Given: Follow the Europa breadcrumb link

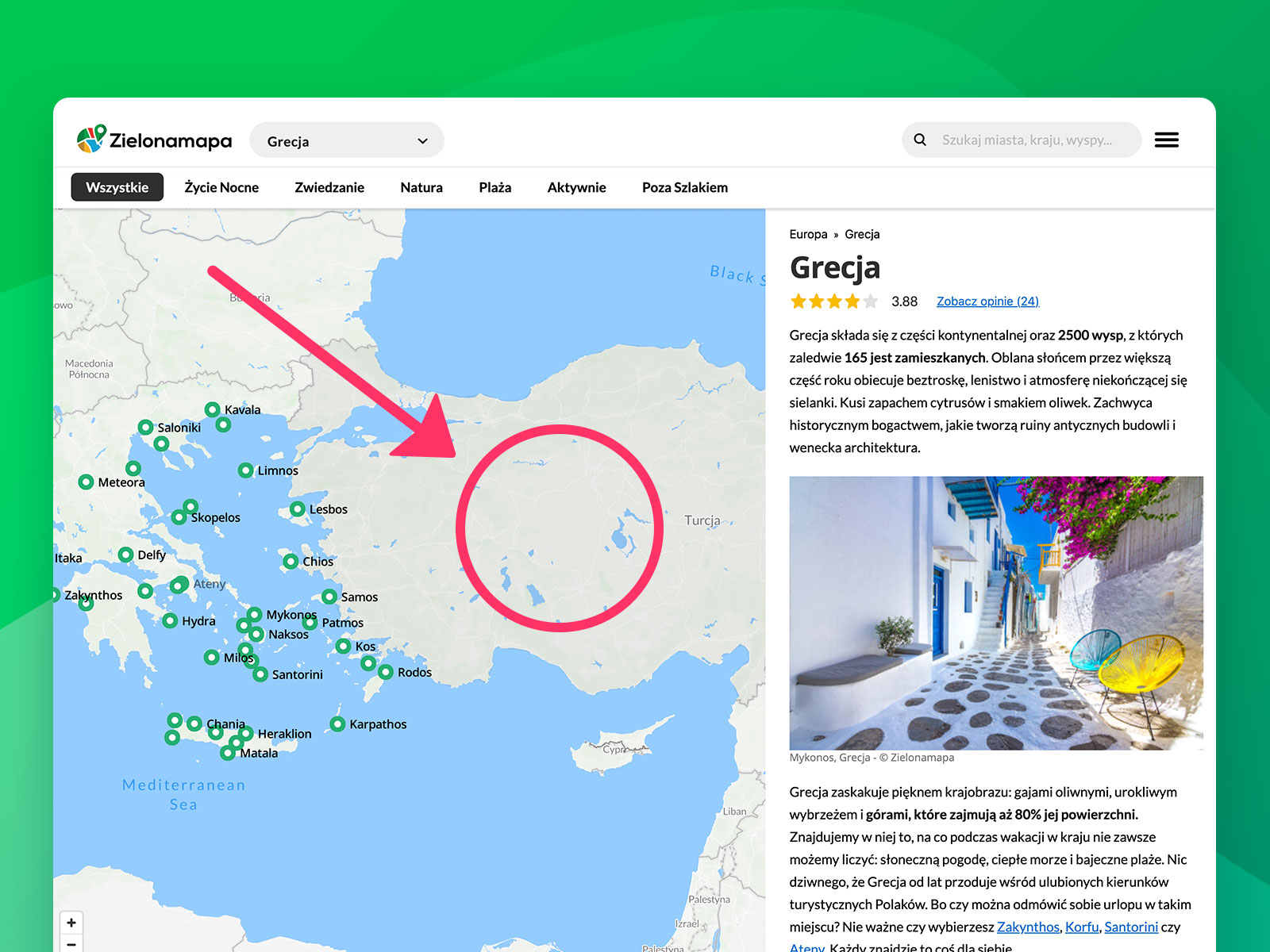Looking at the screenshot, I should (x=808, y=234).
